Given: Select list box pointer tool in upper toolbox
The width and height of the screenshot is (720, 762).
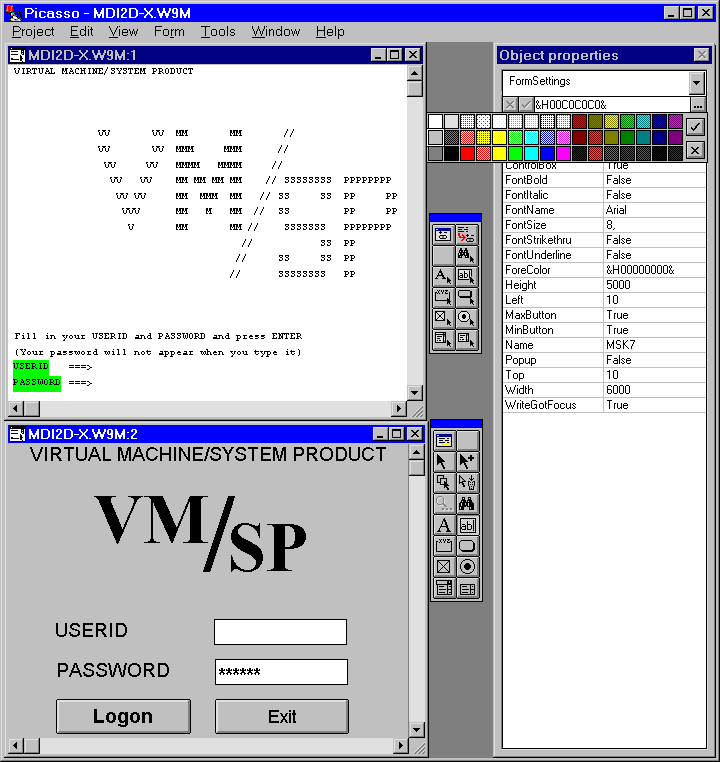Looking at the screenshot, I should pos(466,339).
